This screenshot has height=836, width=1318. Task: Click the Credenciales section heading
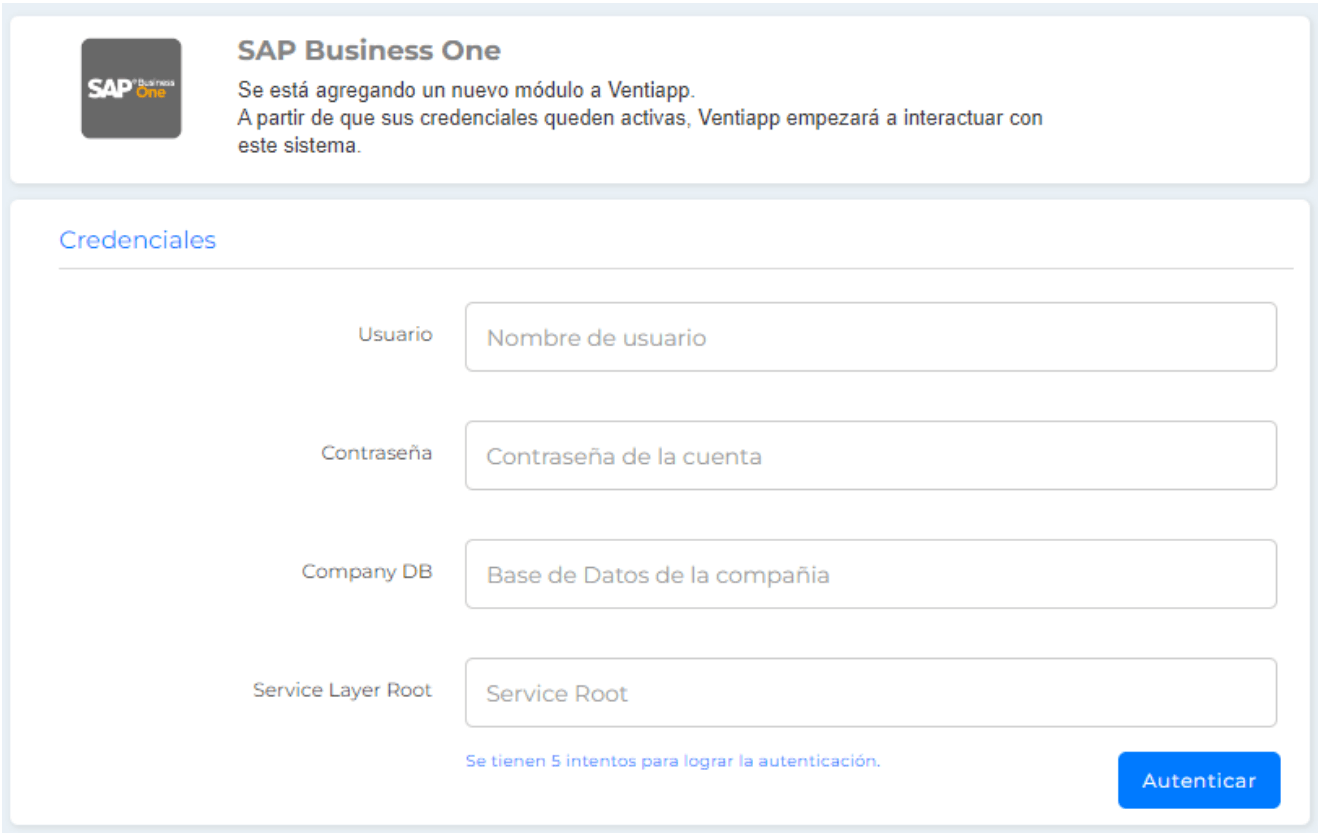click(137, 240)
